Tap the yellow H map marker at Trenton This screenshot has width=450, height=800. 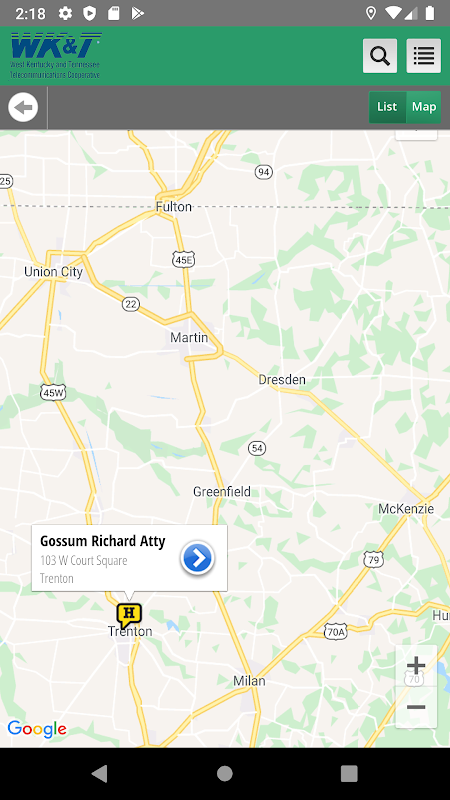[129, 615]
